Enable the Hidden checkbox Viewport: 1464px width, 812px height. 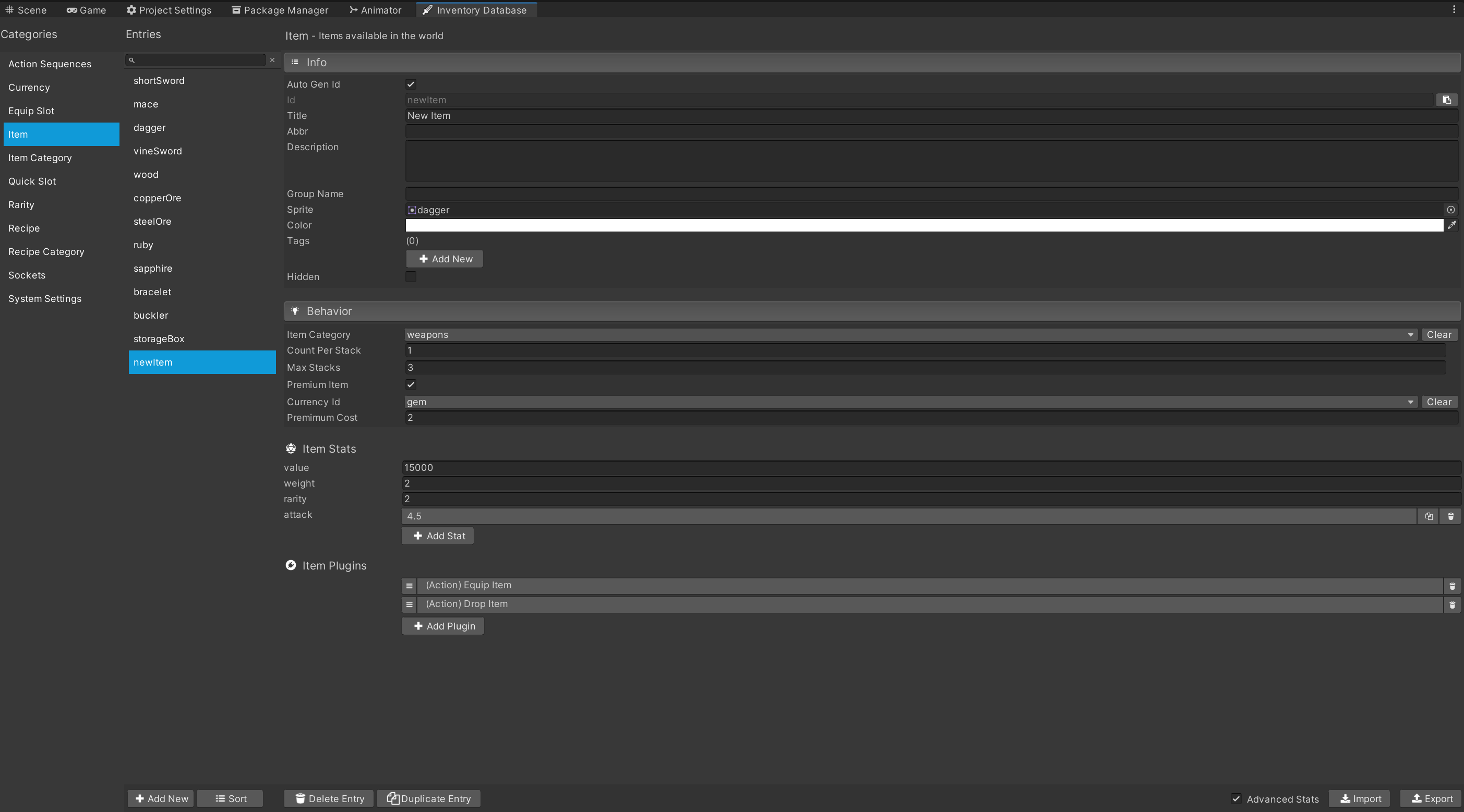[x=410, y=277]
